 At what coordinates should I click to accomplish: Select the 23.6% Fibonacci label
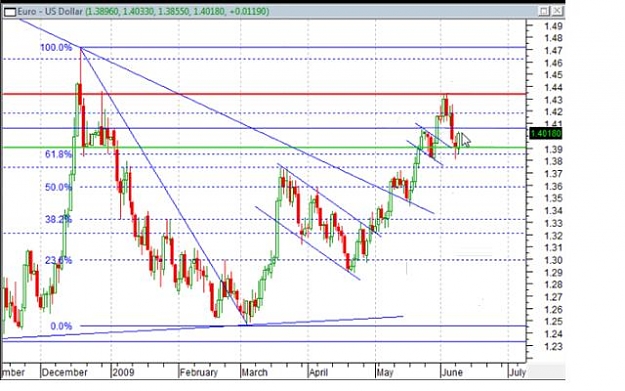coord(58,261)
